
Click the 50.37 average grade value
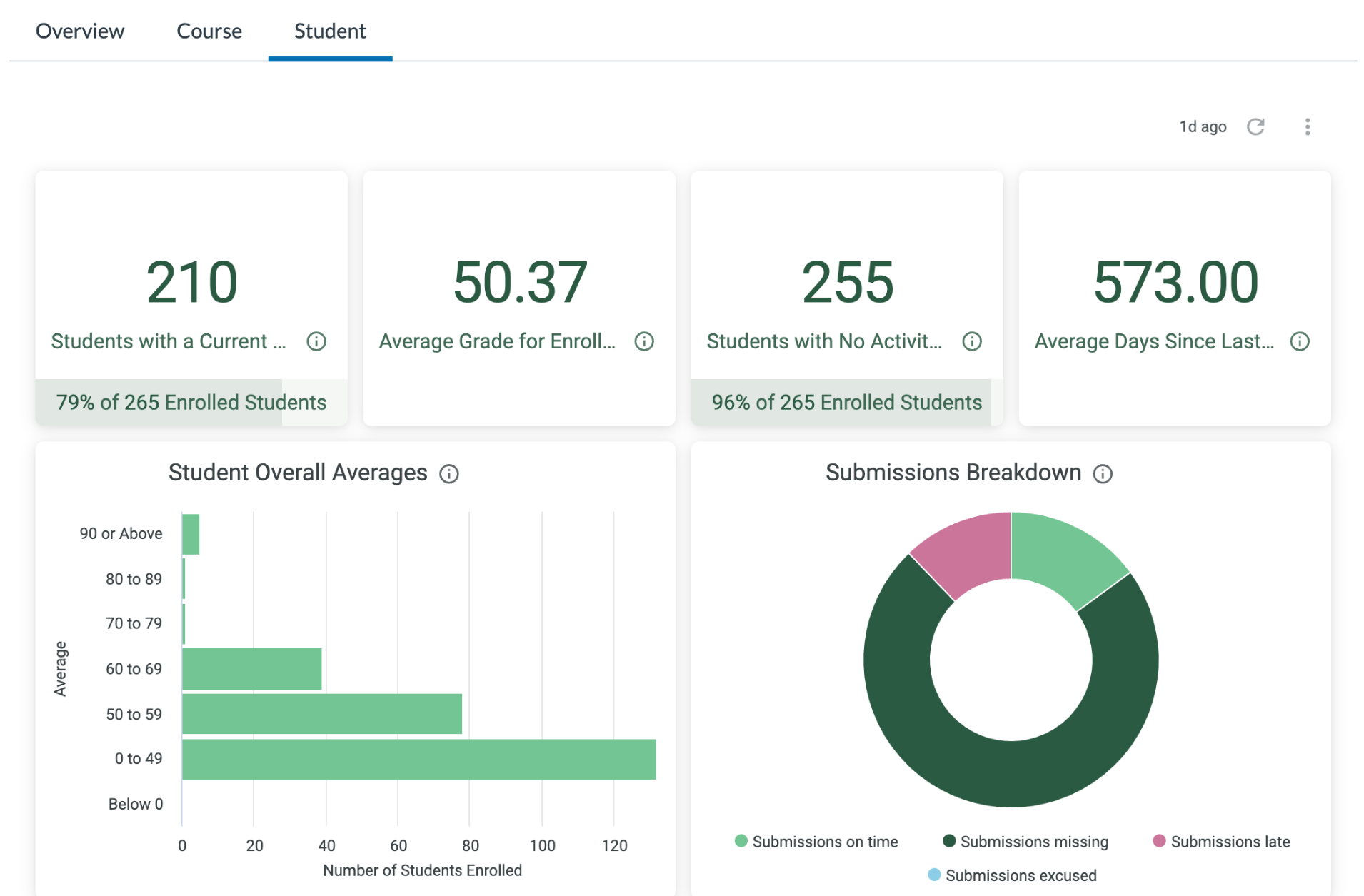[x=520, y=283]
